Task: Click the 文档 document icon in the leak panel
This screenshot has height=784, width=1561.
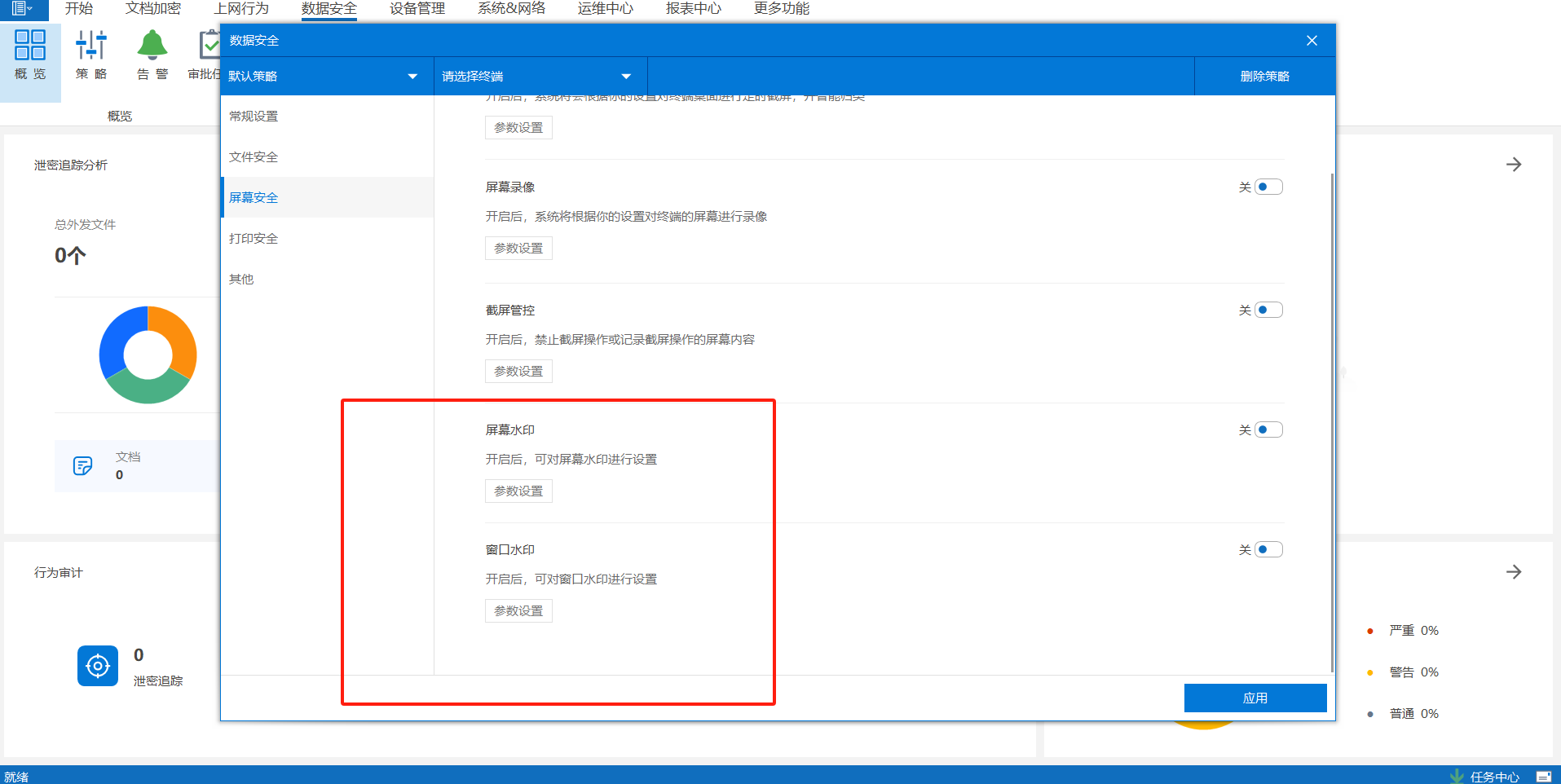Action: click(x=82, y=465)
